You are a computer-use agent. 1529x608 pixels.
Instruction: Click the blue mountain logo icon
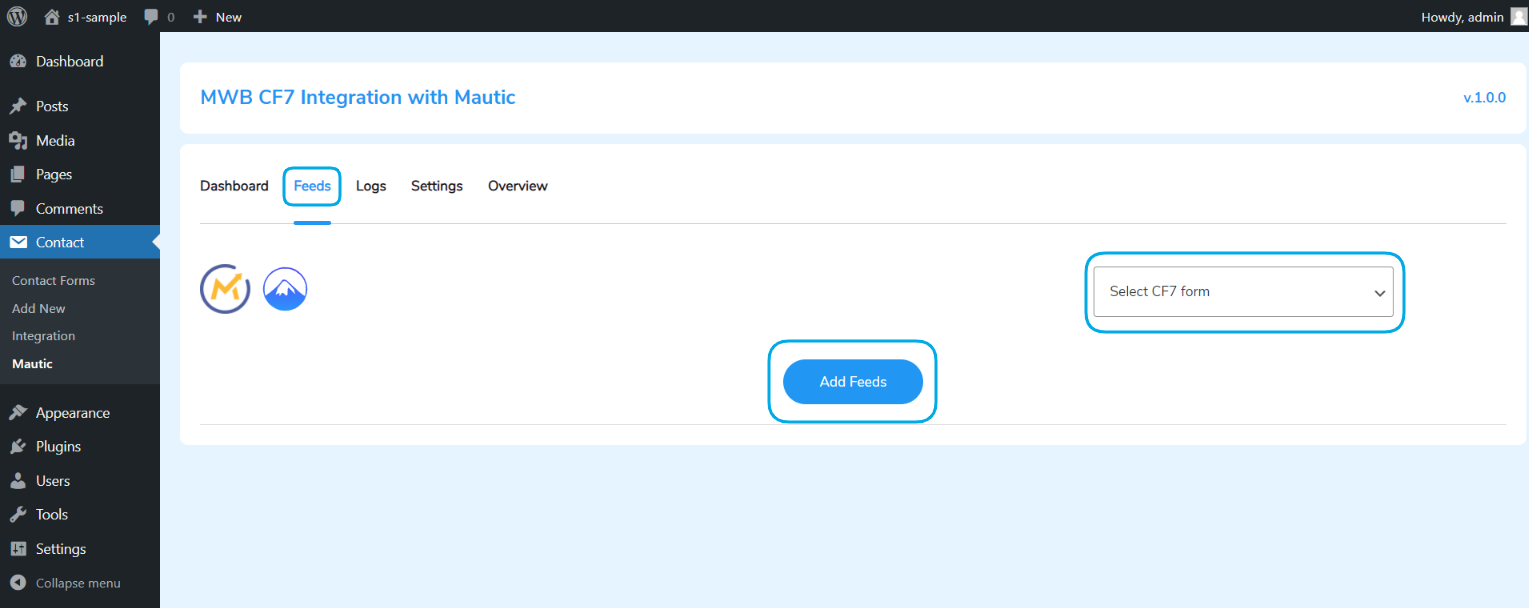[x=285, y=289]
